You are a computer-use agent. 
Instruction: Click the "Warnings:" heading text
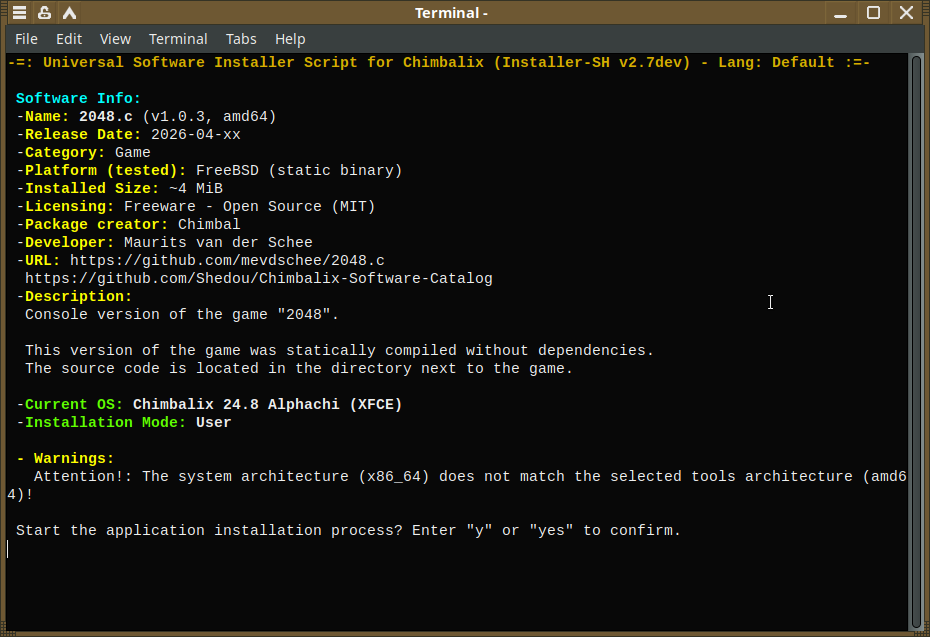click(x=74, y=458)
